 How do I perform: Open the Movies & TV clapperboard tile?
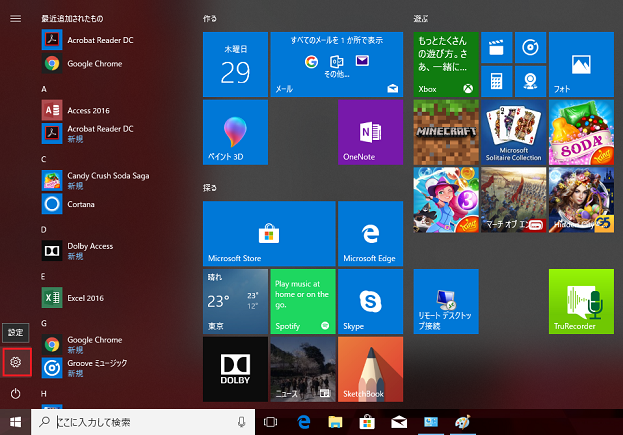pos(496,48)
